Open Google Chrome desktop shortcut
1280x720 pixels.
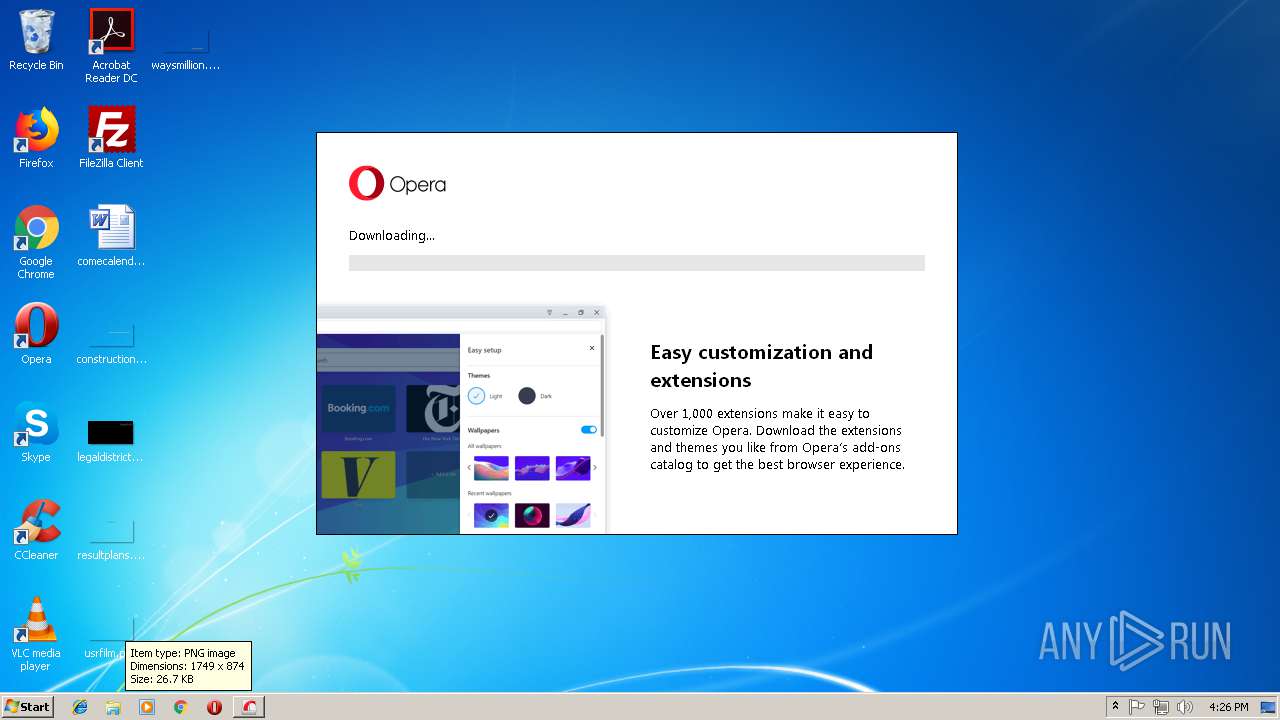click(36, 242)
